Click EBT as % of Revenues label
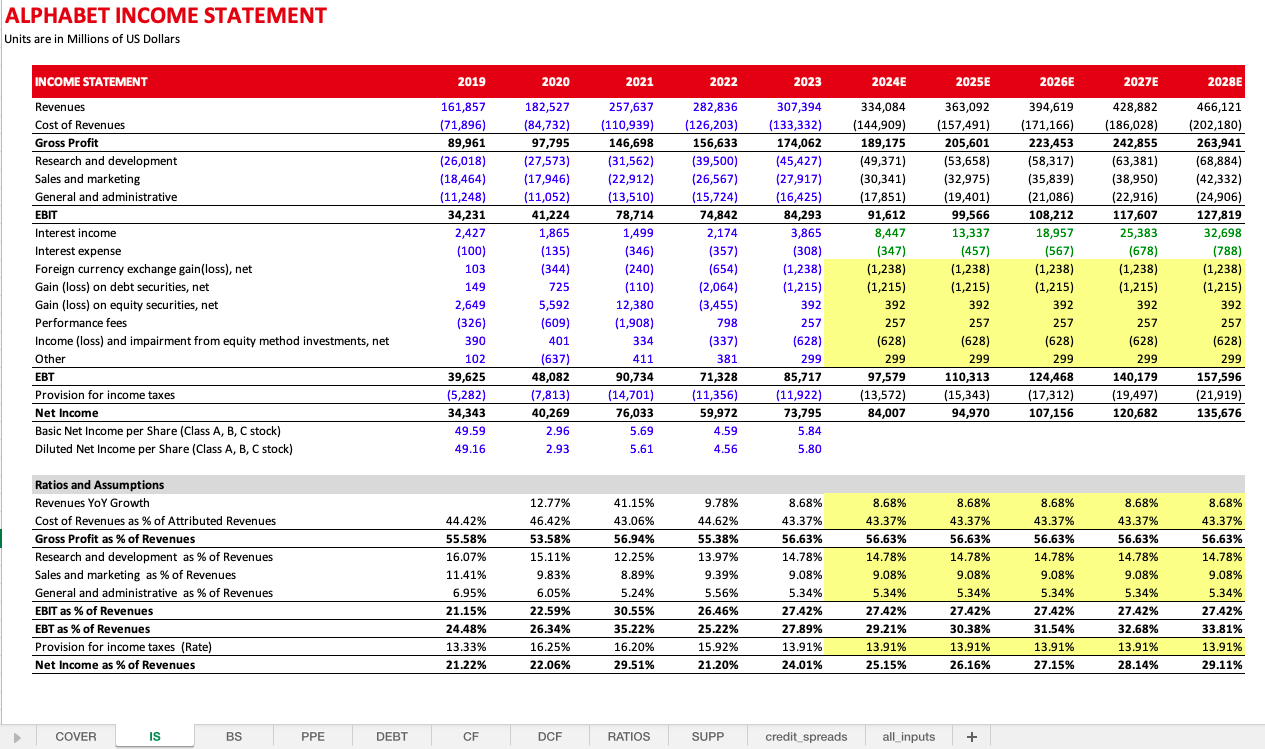1265x749 pixels. pyautogui.click(x=93, y=629)
